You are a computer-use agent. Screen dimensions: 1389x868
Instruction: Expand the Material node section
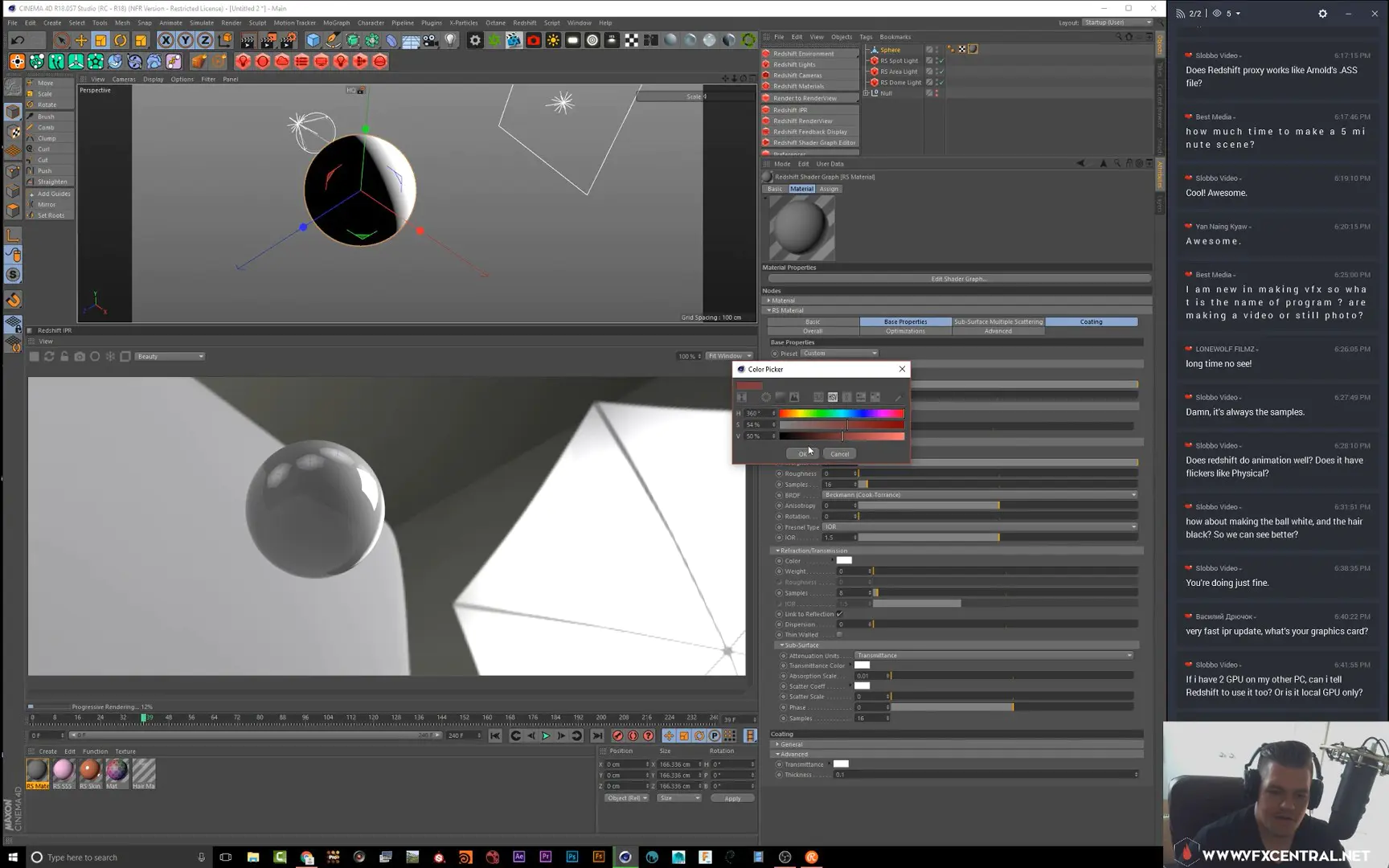(x=769, y=301)
